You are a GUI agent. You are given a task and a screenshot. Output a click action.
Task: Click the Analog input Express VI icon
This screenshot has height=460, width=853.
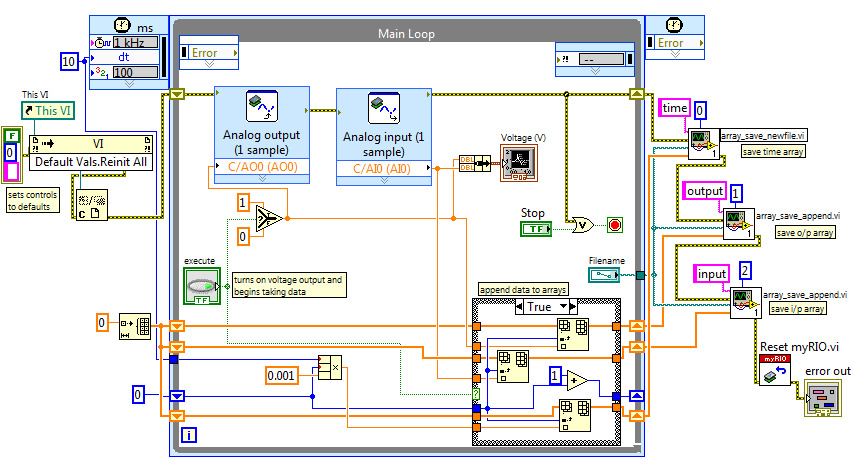381,106
